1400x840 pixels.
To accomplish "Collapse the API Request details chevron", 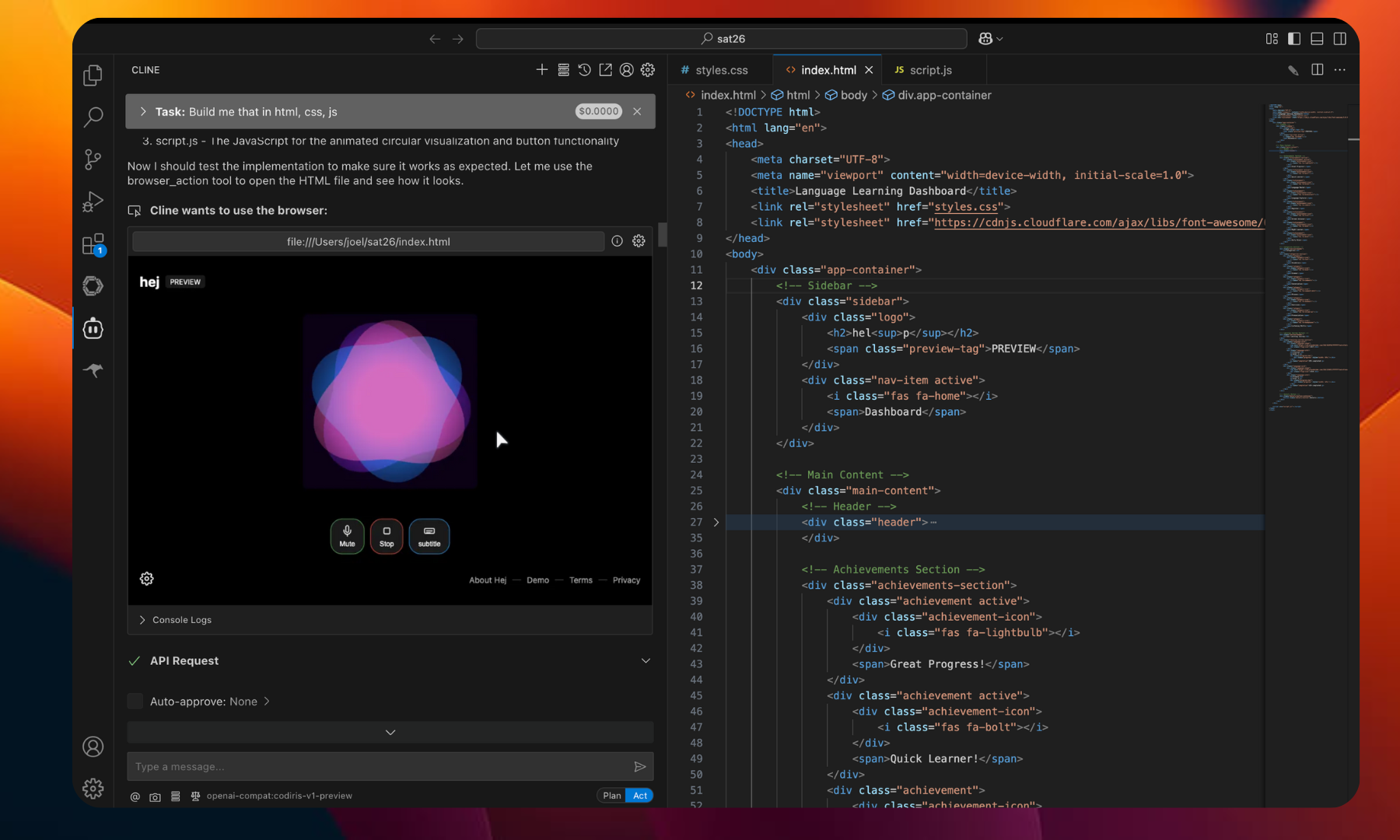I will (x=646, y=661).
